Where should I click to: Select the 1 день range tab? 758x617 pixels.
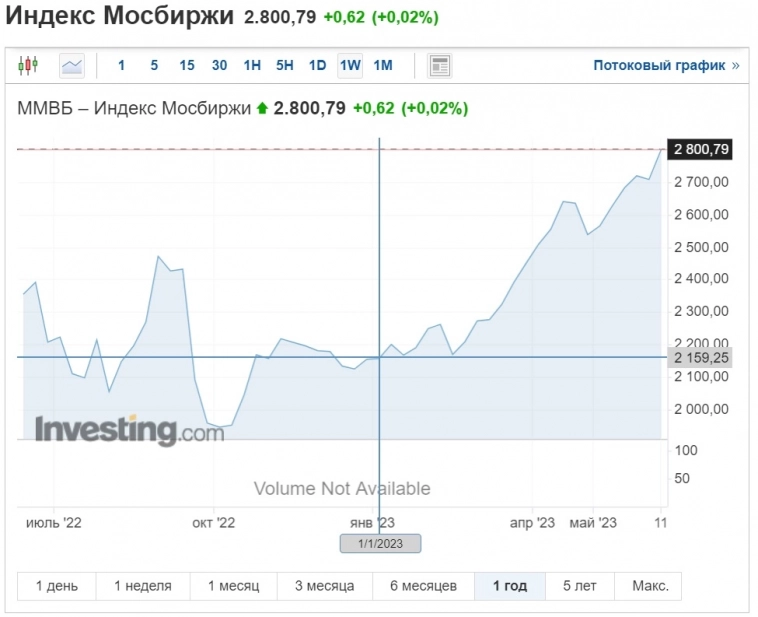[x=56, y=586]
